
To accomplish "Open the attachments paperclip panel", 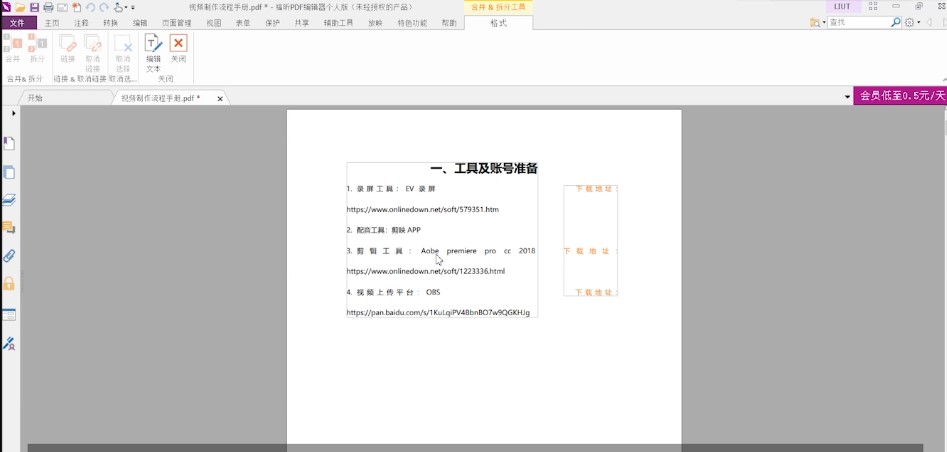I will coord(9,256).
